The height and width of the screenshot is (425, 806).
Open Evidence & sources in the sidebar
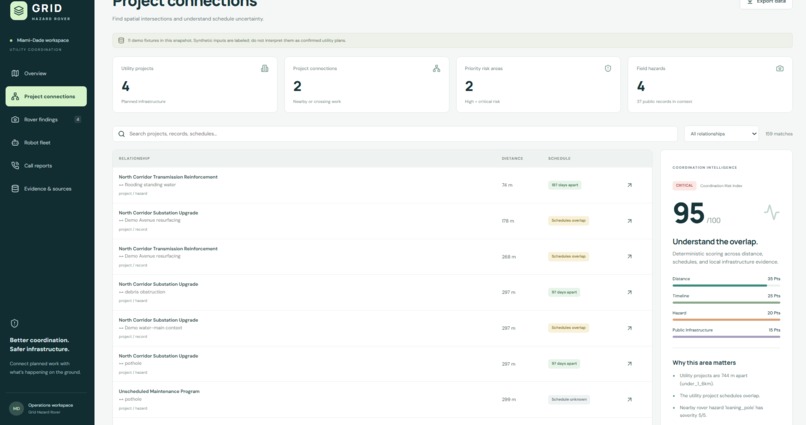pyautogui.click(x=46, y=189)
